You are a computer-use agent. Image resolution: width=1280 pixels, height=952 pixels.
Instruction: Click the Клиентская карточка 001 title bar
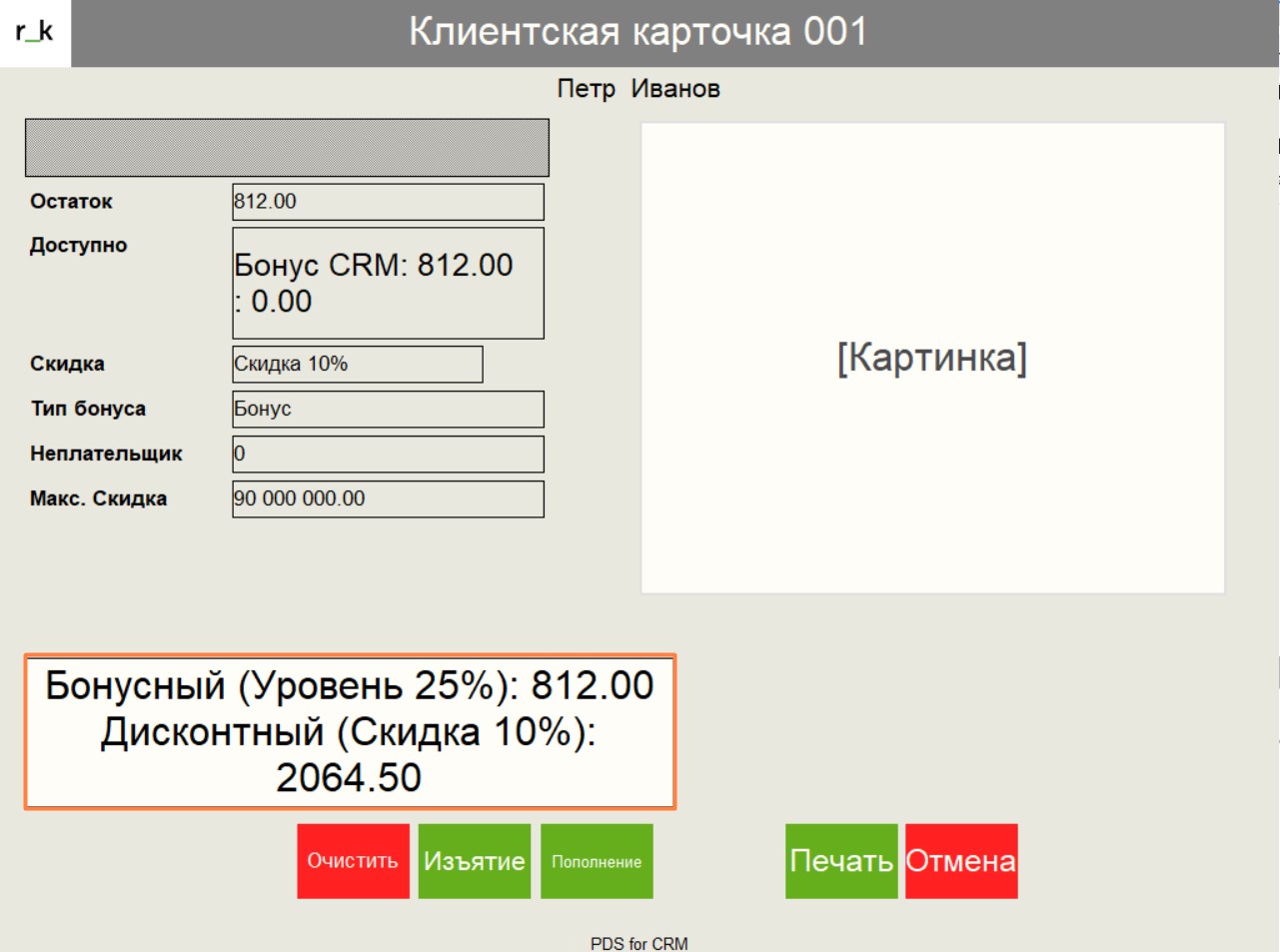tap(638, 33)
